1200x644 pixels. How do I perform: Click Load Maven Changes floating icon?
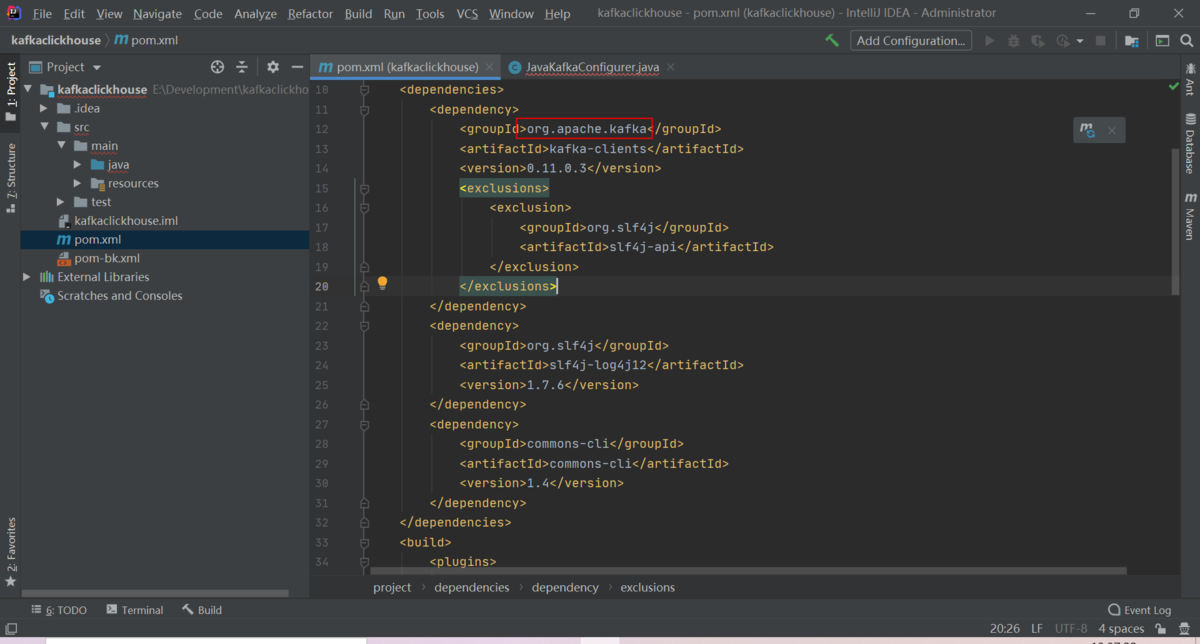(1087, 130)
